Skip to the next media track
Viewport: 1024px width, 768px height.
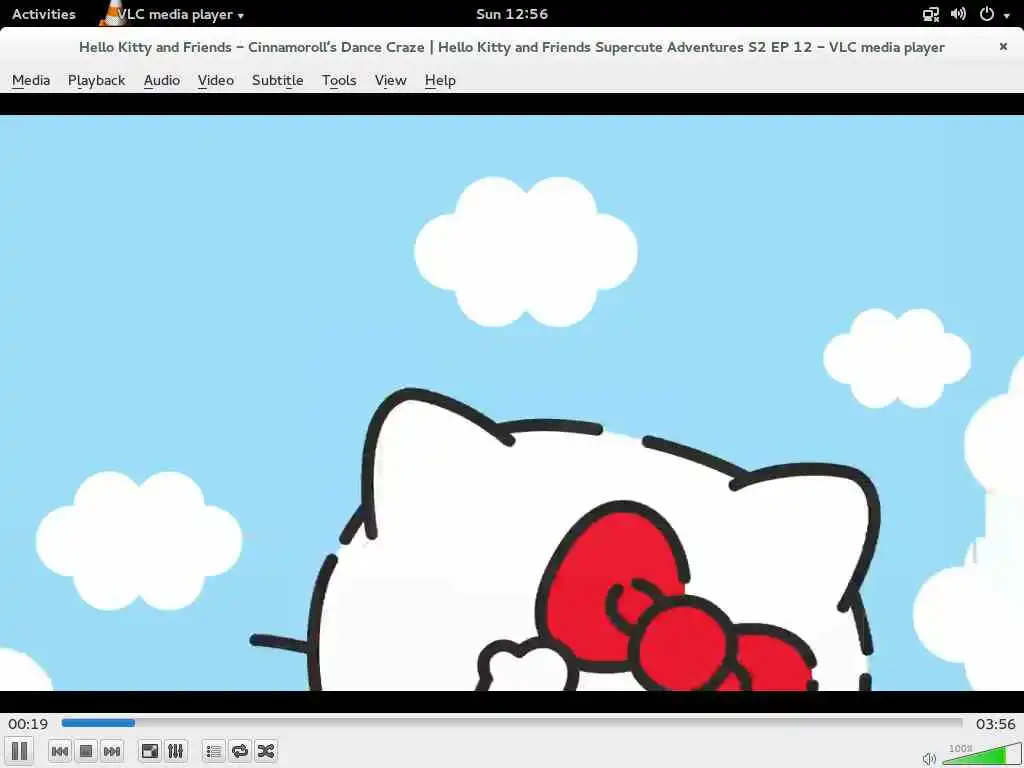(x=112, y=752)
